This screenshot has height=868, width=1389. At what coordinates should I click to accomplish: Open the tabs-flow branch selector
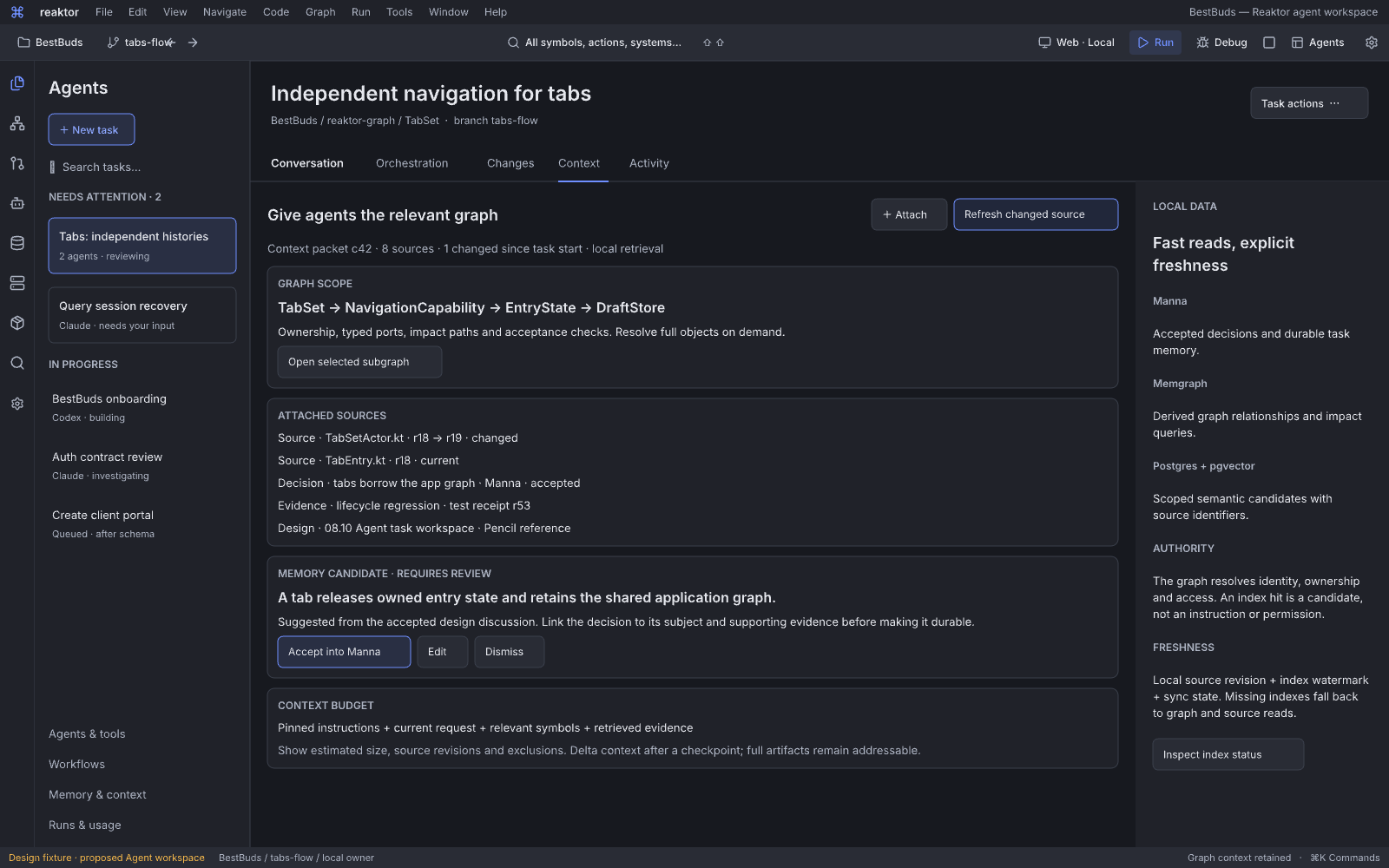tap(140, 43)
